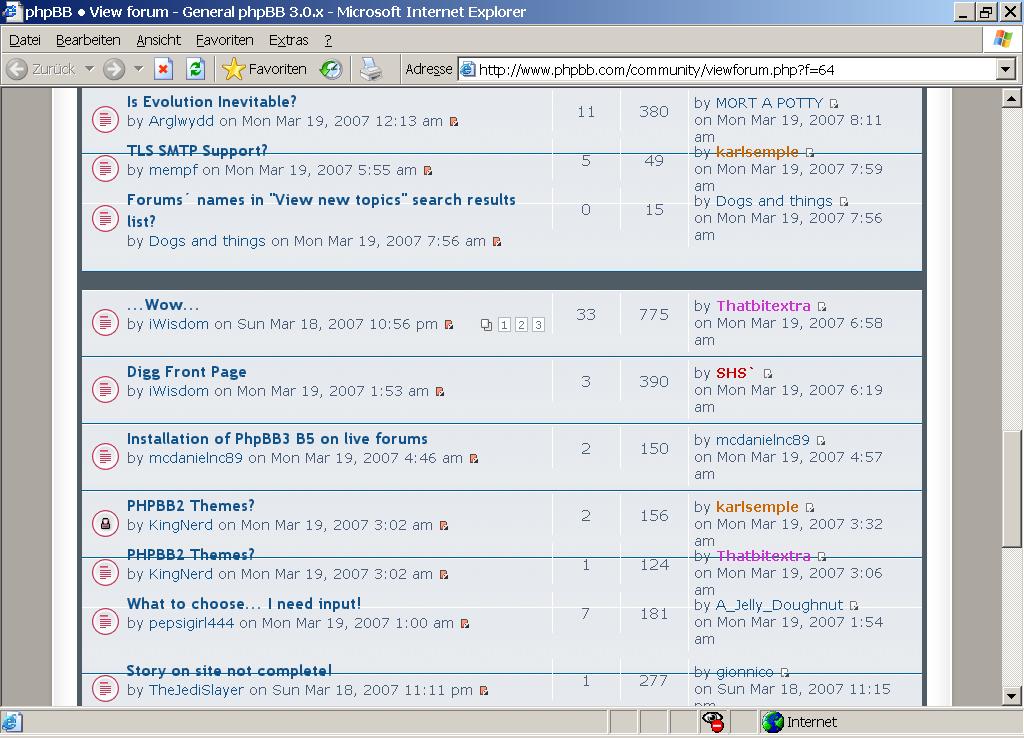Open the Extras menu
The width and height of the screenshot is (1024, 738).
[x=288, y=40]
